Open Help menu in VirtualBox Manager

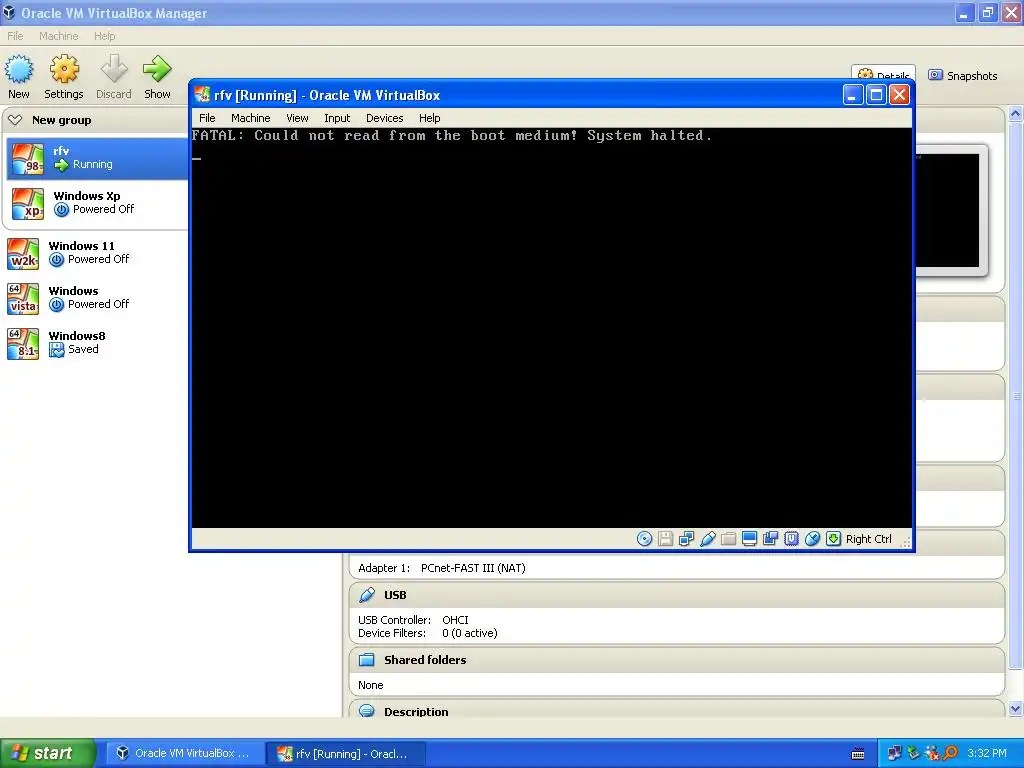pos(104,36)
